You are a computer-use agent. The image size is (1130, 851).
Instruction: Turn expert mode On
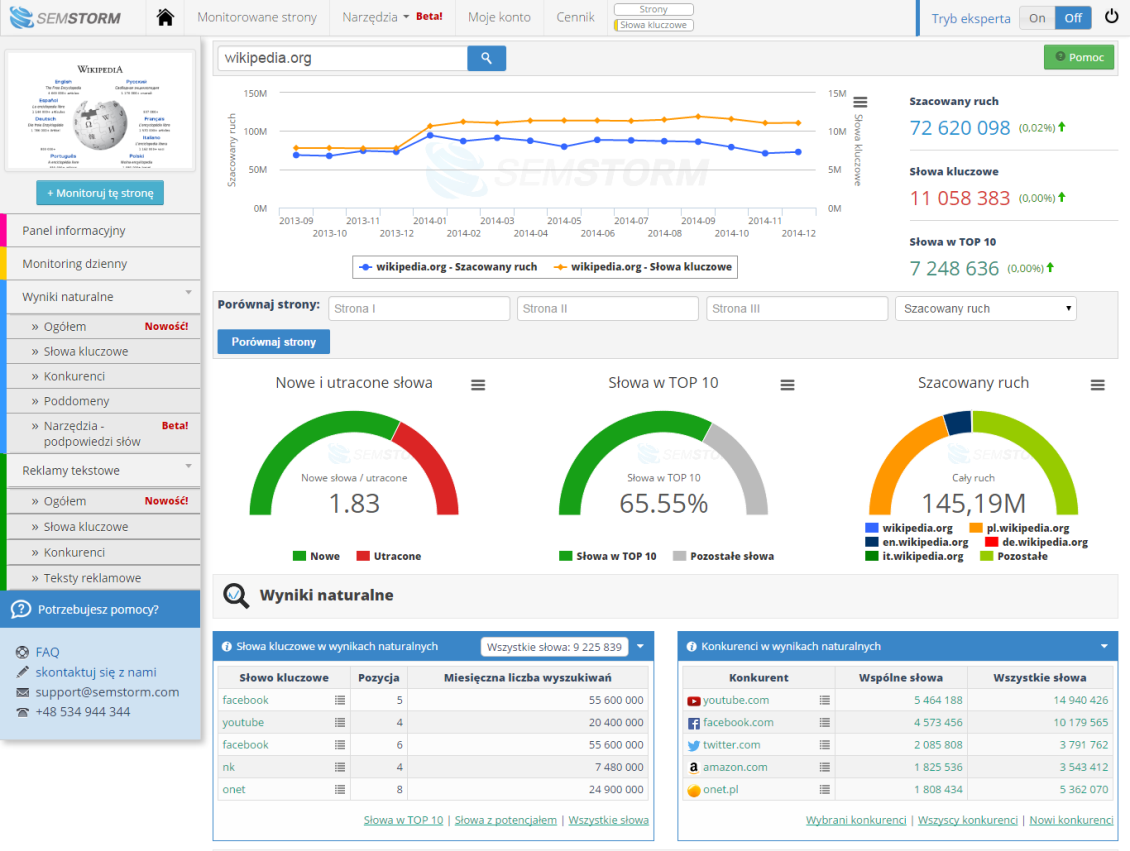(x=1037, y=18)
